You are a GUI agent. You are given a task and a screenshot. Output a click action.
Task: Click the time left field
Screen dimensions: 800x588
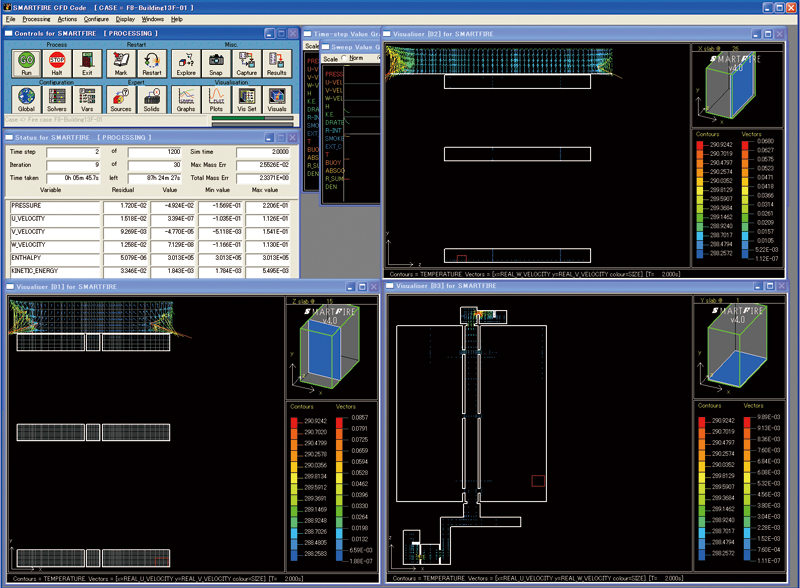[x=155, y=178]
